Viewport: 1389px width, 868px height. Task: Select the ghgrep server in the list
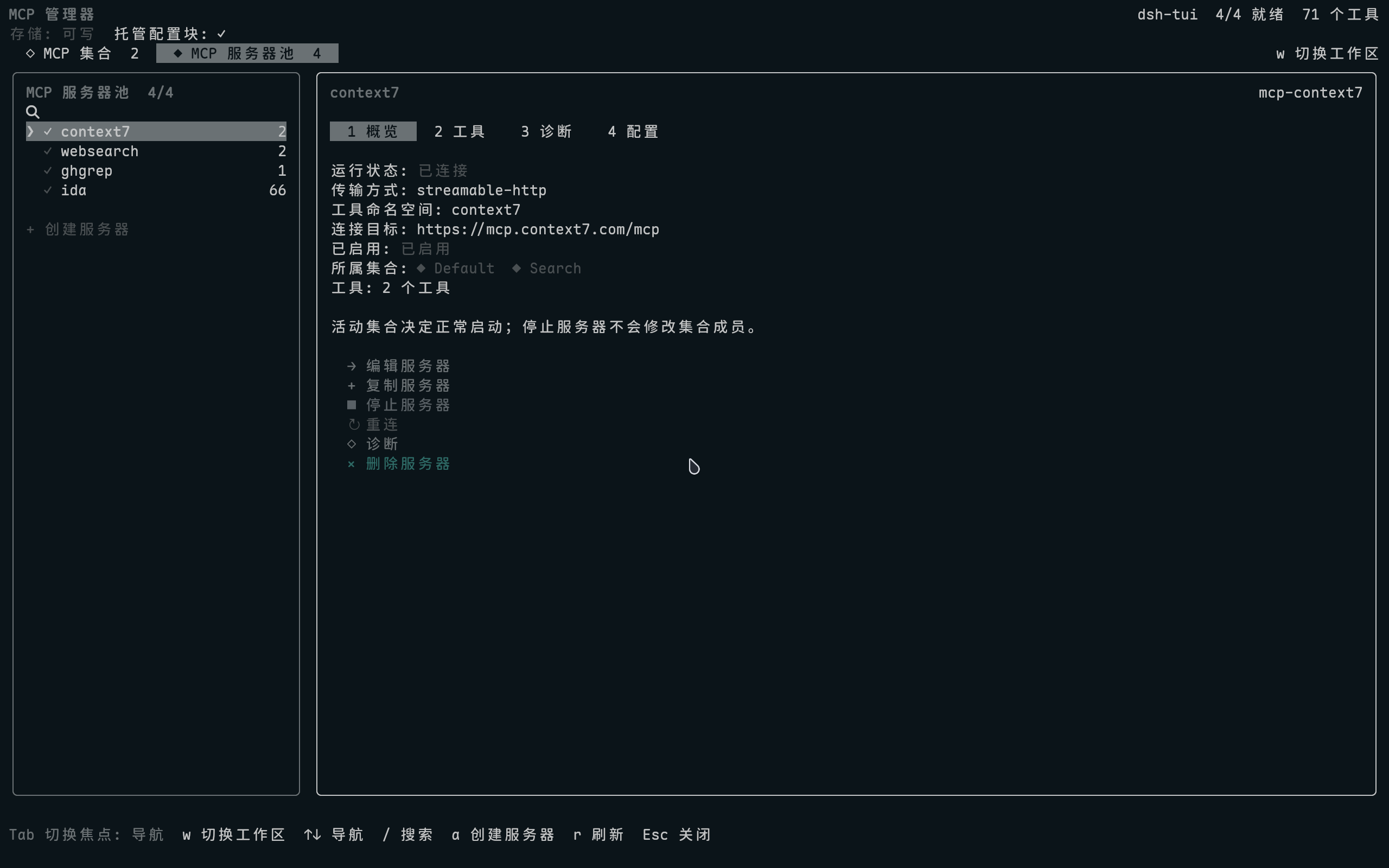pos(156,170)
